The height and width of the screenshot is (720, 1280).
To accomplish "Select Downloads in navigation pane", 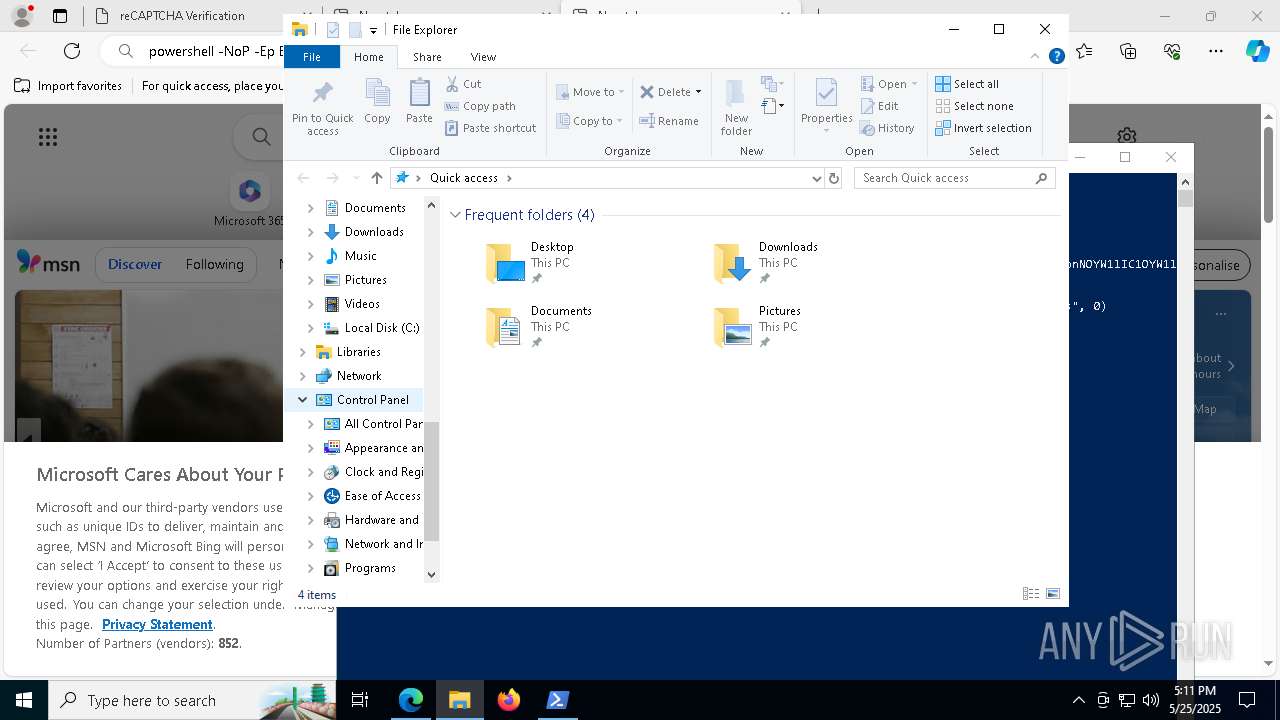I will [x=374, y=232].
